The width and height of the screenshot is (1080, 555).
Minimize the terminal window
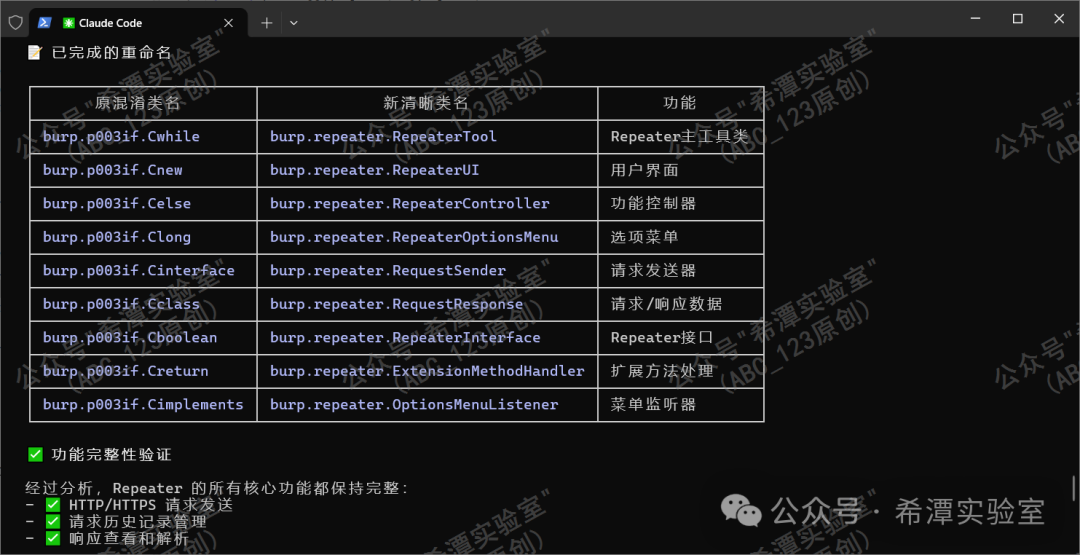click(973, 19)
